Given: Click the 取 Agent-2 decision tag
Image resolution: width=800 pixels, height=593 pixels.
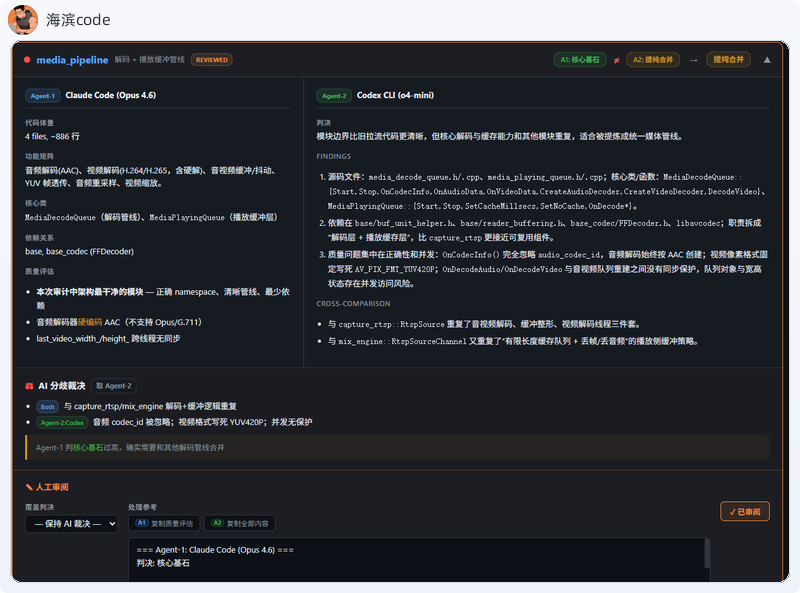Looking at the screenshot, I should [x=113, y=386].
